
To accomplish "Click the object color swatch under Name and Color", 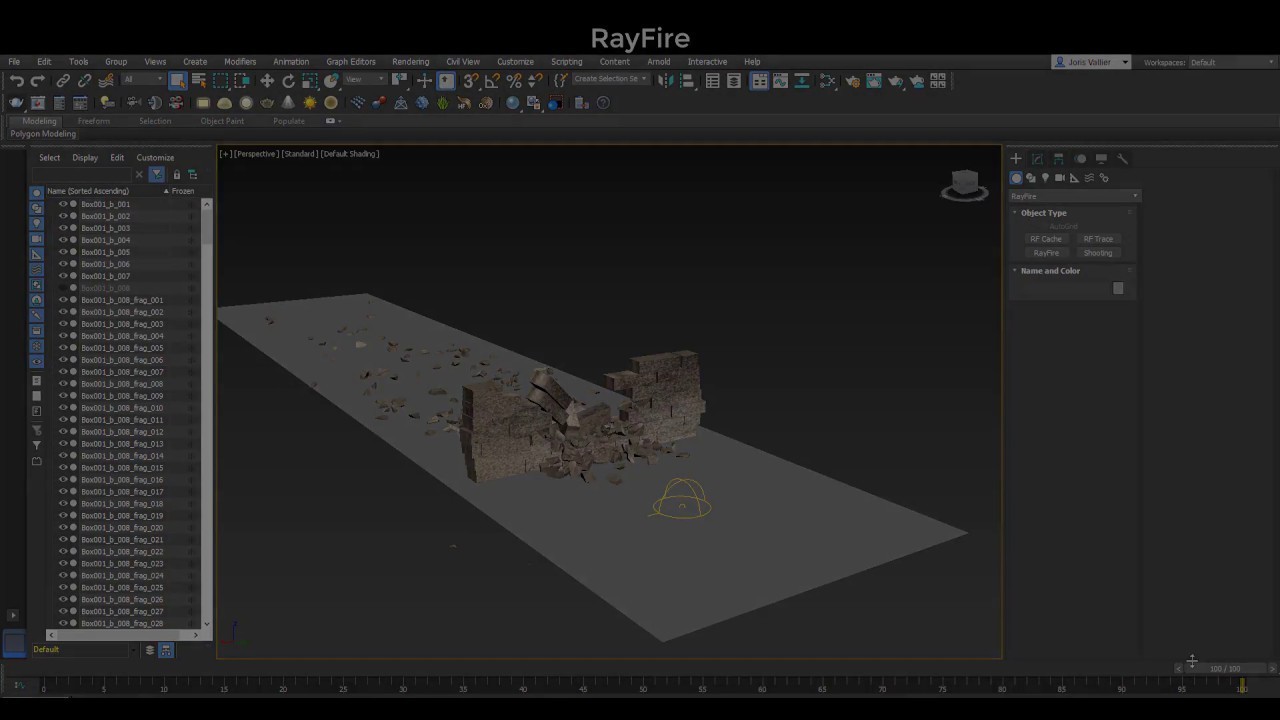I will (1118, 289).
